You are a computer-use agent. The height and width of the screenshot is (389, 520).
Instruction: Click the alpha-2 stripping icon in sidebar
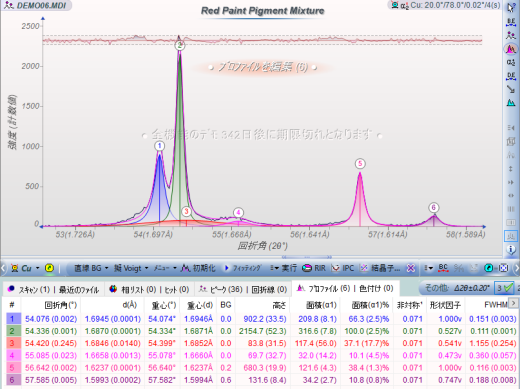click(x=511, y=62)
